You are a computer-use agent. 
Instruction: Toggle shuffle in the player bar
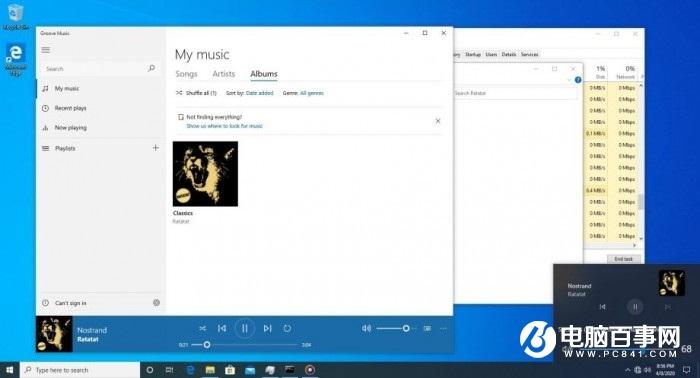203,328
